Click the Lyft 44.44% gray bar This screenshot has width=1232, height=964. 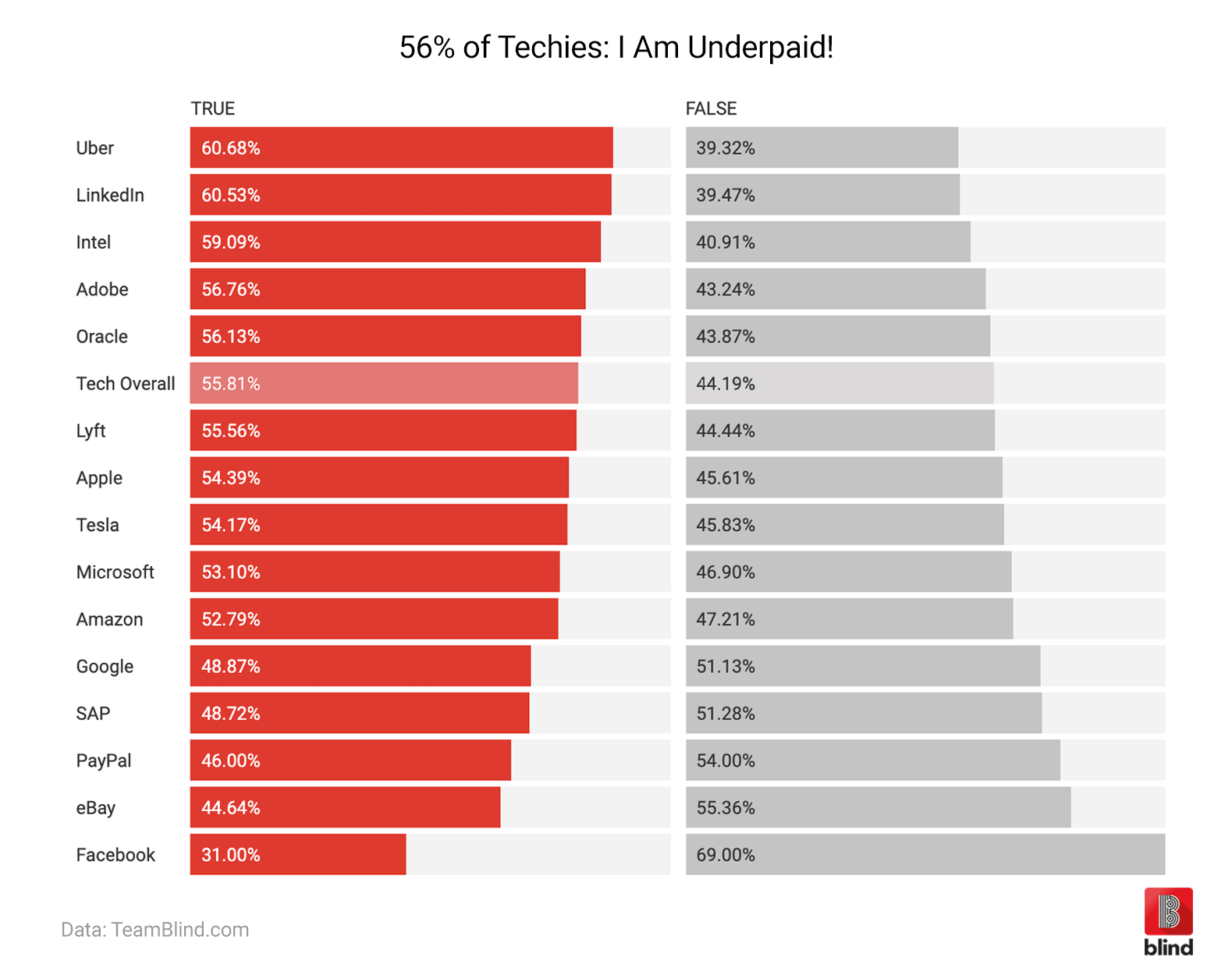(x=840, y=431)
